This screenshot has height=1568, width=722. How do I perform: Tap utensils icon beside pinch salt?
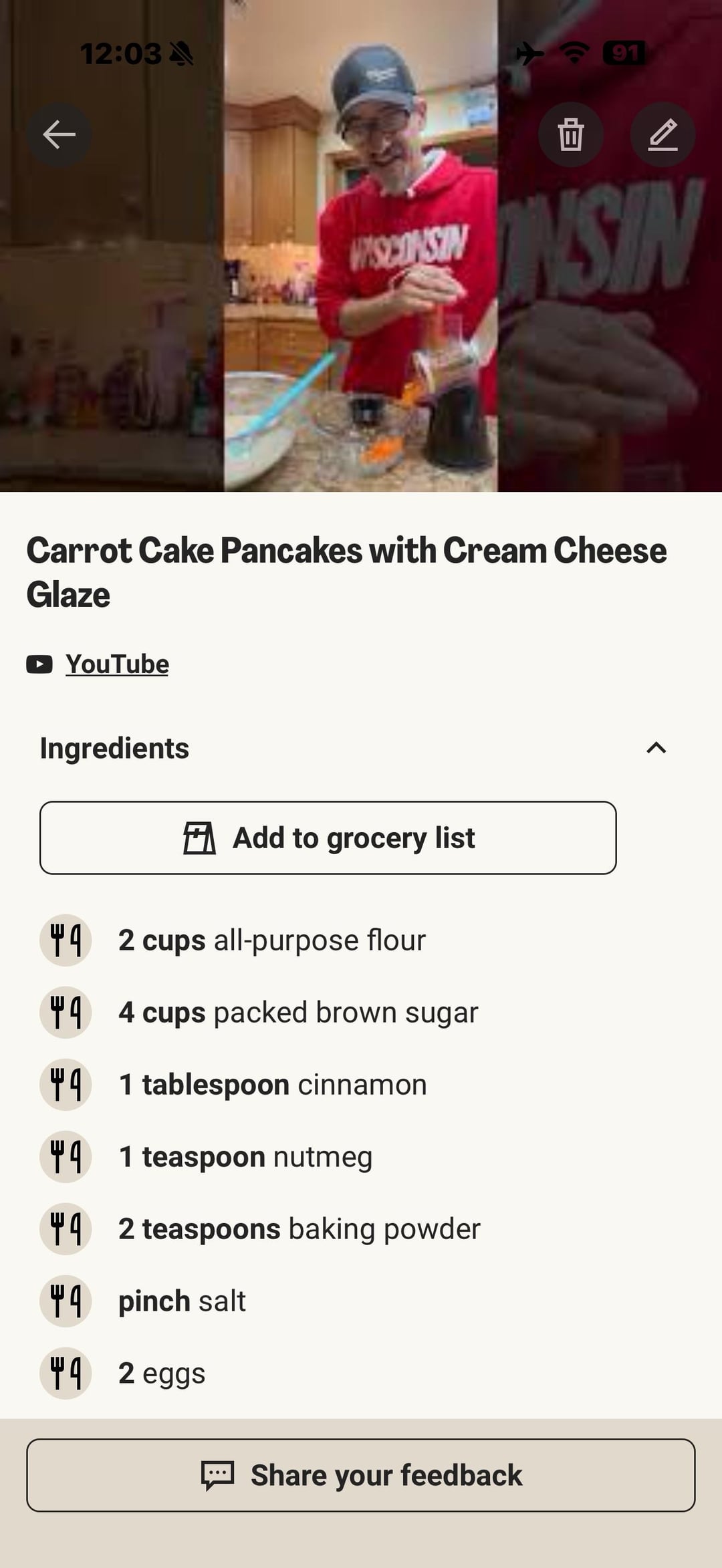click(x=66, y=1301)
